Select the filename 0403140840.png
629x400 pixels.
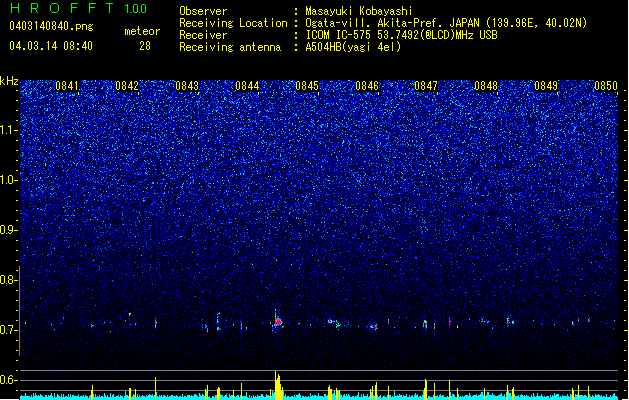point(51,26)
